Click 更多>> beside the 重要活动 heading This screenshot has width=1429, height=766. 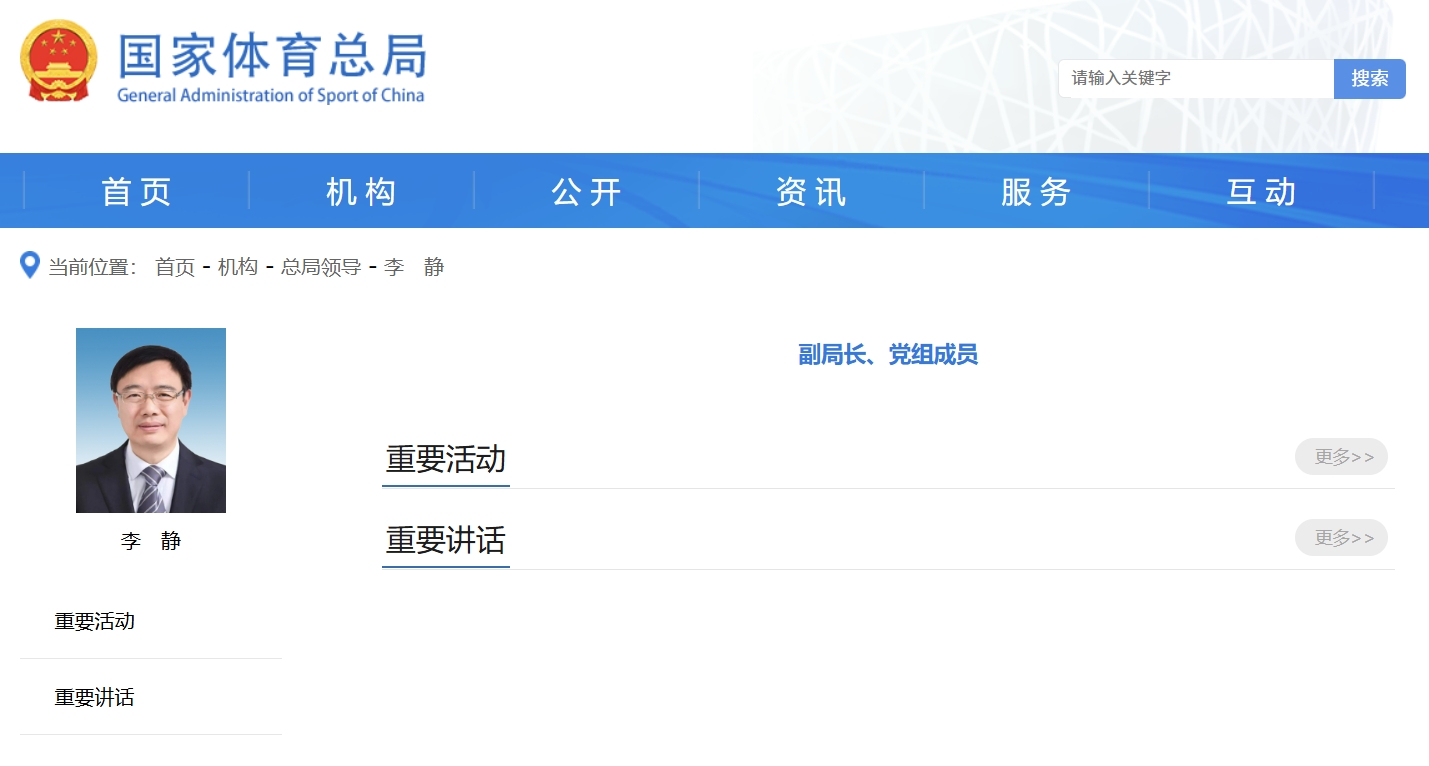click(x=1341, y=457)
